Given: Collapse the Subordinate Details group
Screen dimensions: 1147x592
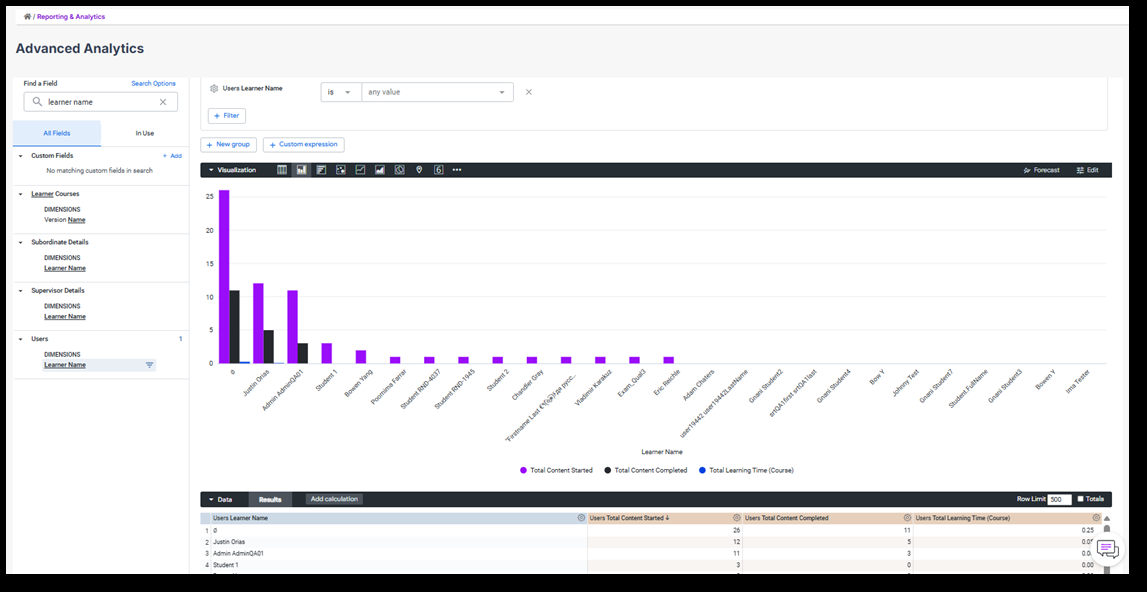Looking at the screenshot, I should (x=20, y=242).
